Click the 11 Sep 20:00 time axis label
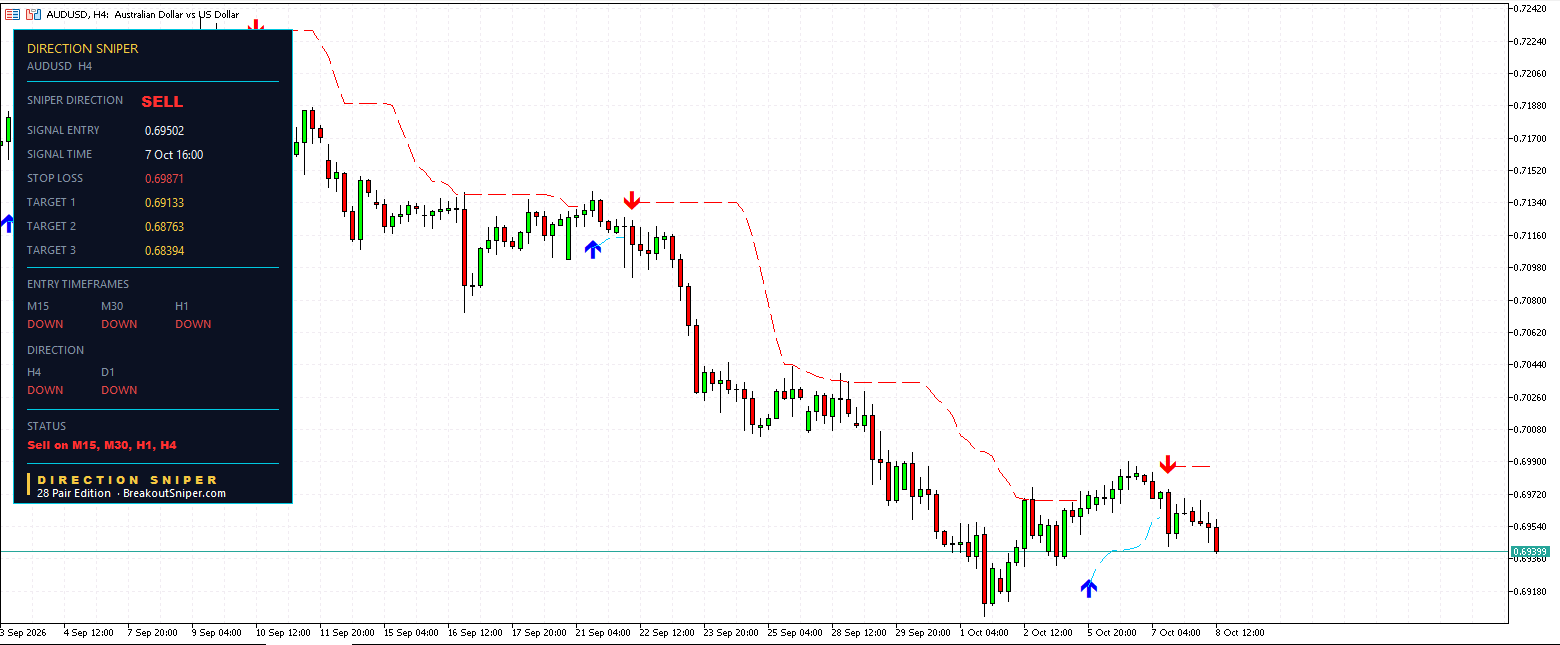 (x=347, y=633)
